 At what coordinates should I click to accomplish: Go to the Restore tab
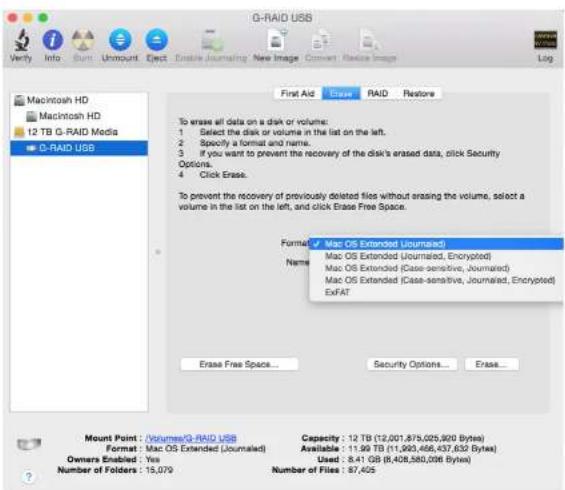[x=419, y=94]
